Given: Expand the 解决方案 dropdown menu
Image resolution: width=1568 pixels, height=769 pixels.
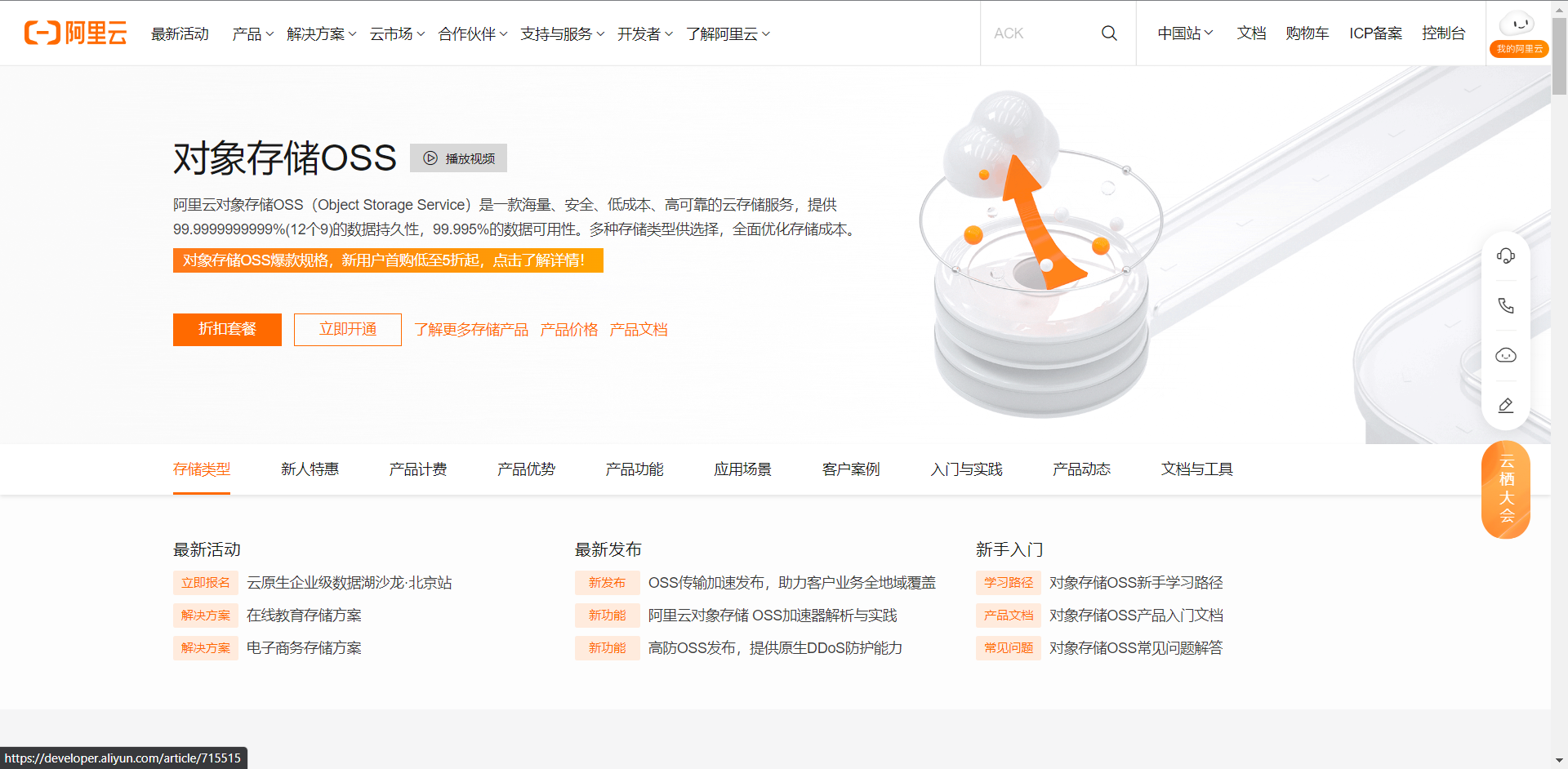Looking at the screenshot, I should point(322,33).
